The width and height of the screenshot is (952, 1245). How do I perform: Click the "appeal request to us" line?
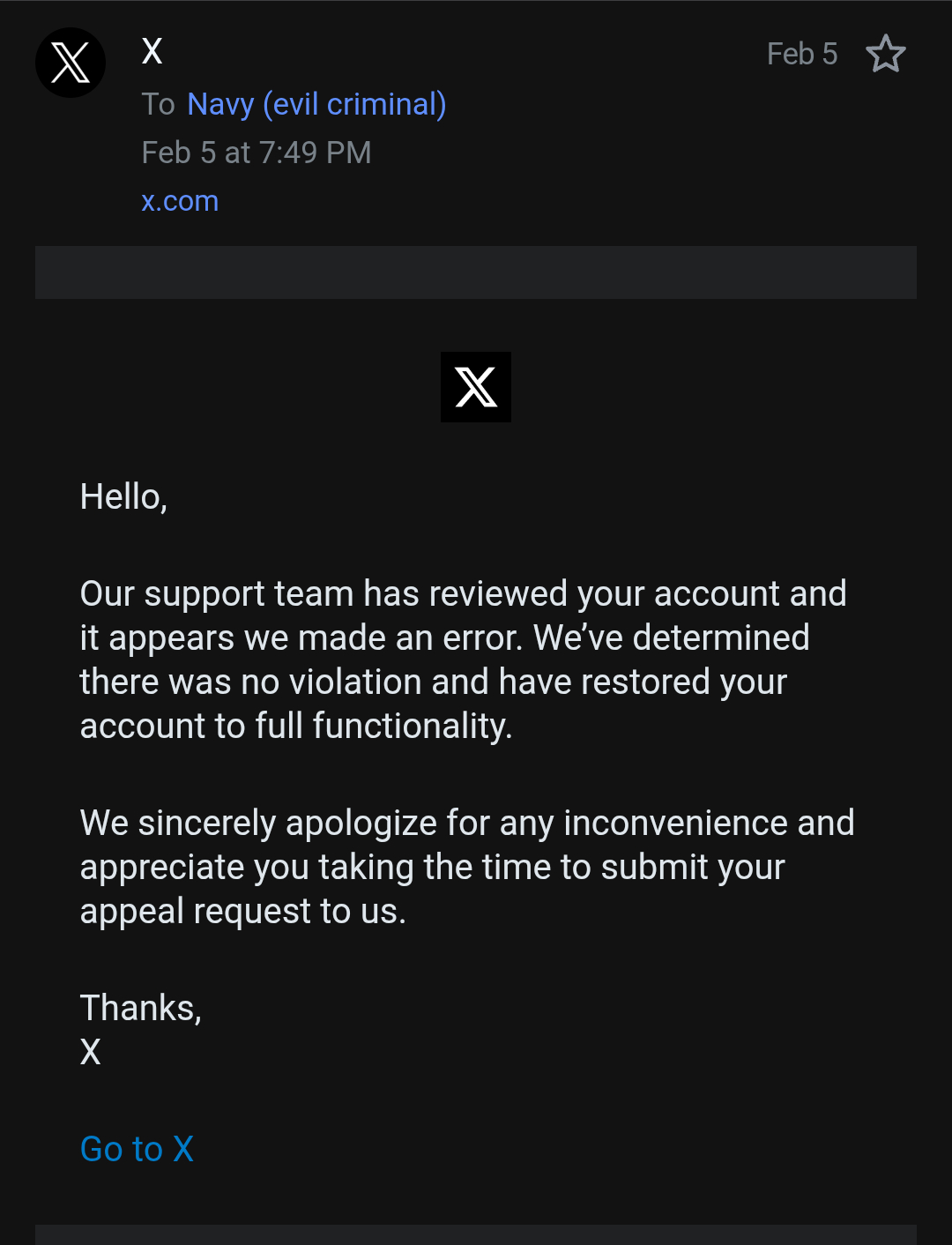pyautogui.click(x=242, y=911)
